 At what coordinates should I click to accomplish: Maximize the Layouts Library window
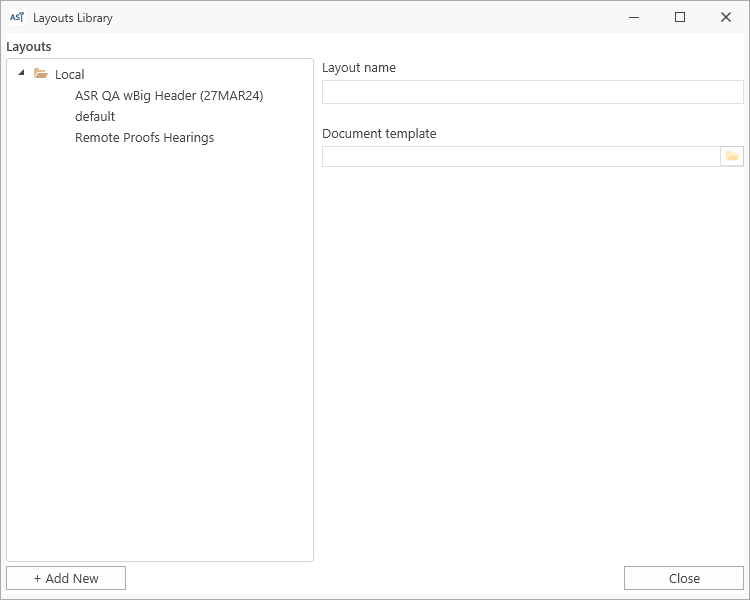tap(680, 17)
